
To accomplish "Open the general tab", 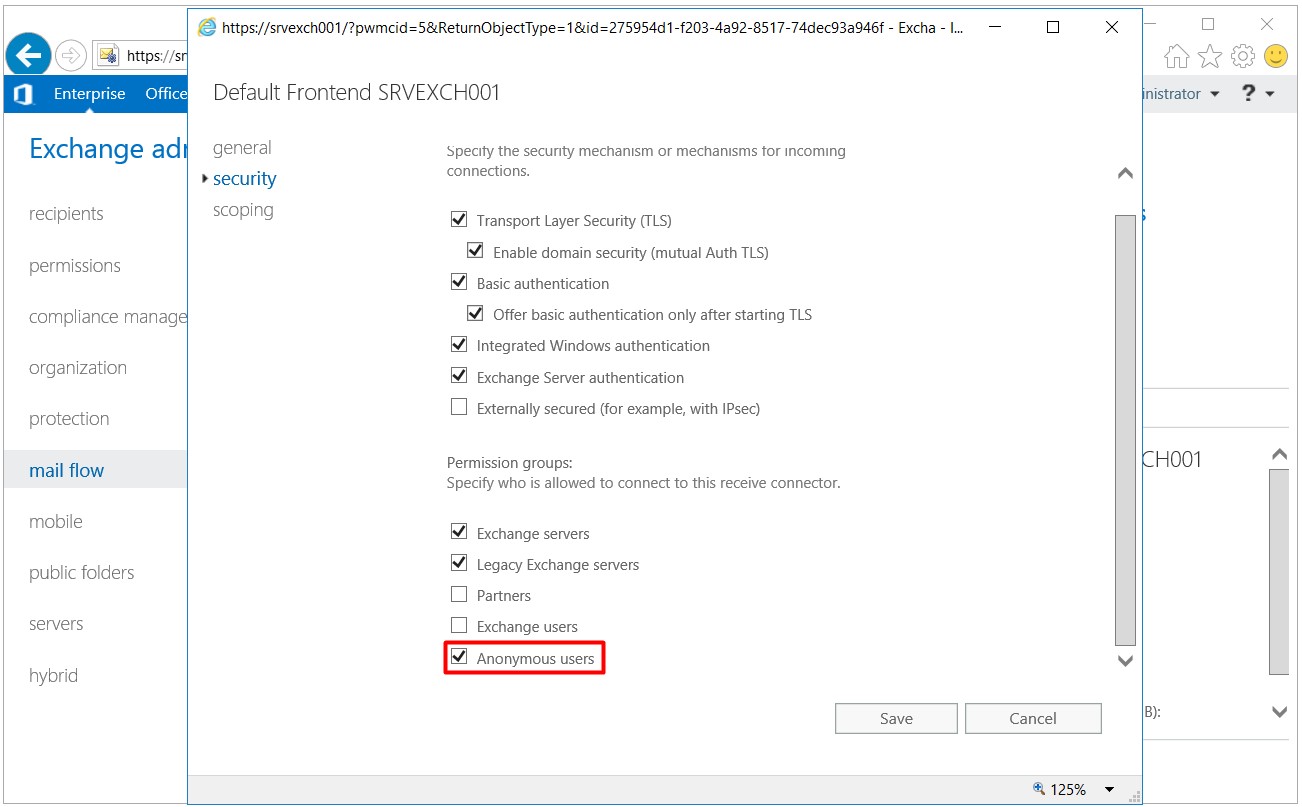I will point(242,148).
